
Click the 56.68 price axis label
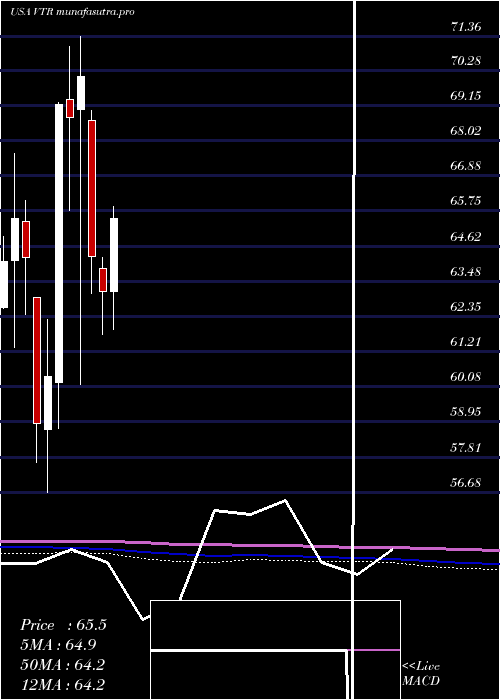coord(466,482)
